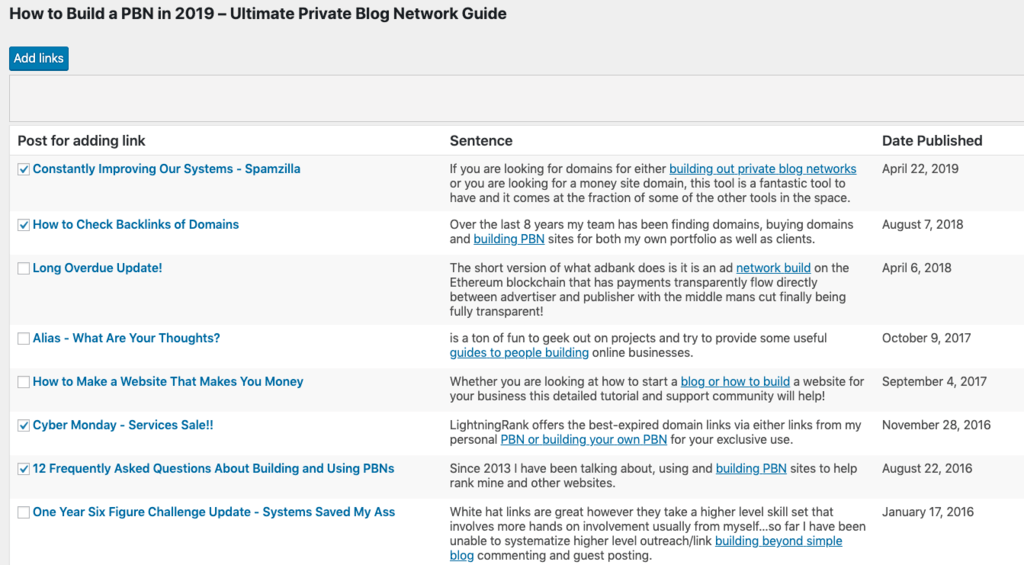Open the Long Overdue Update! post link
Screen dimensions: 1024x565
(97, 268)
